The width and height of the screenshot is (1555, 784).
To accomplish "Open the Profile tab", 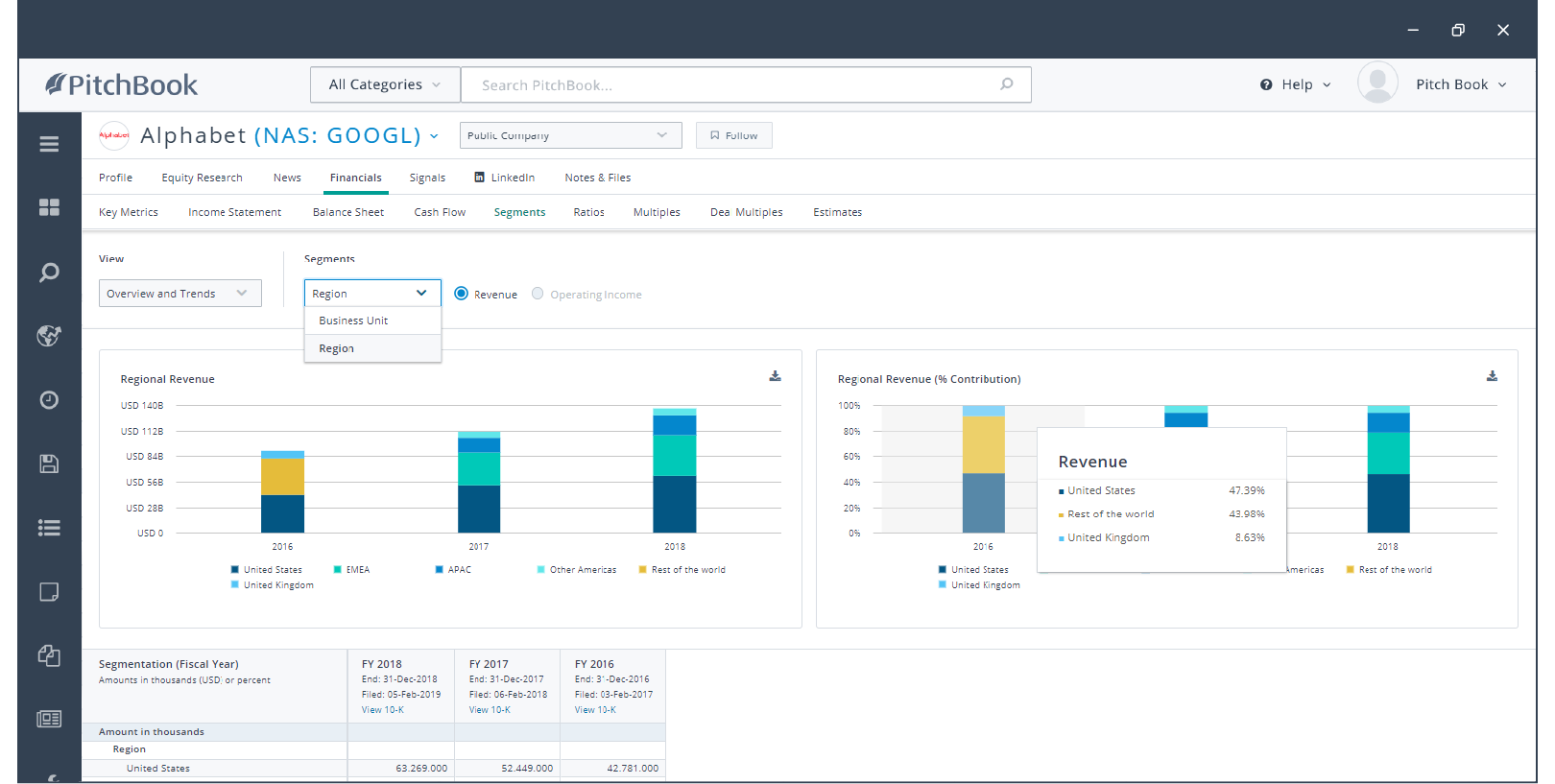I will point(115,178).
